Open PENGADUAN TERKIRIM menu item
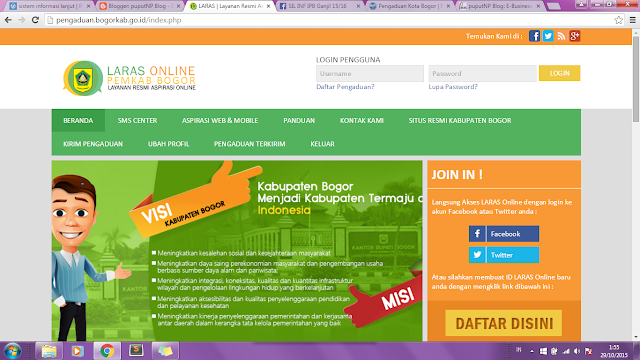 coord(249,144)
